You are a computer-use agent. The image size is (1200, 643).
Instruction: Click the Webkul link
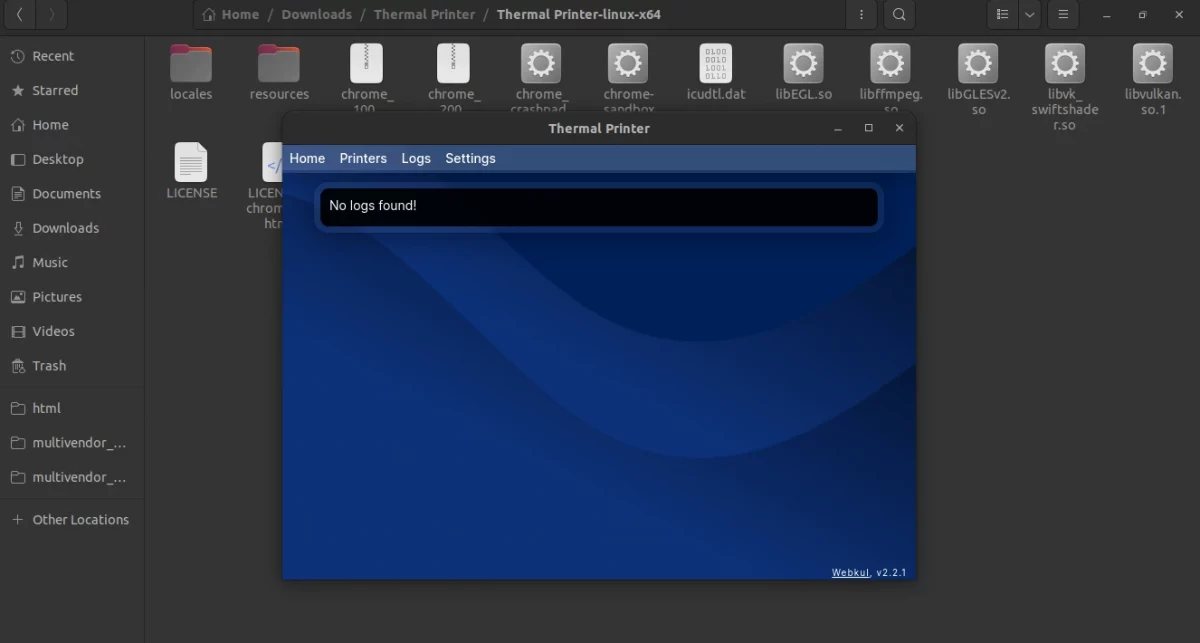850,572
